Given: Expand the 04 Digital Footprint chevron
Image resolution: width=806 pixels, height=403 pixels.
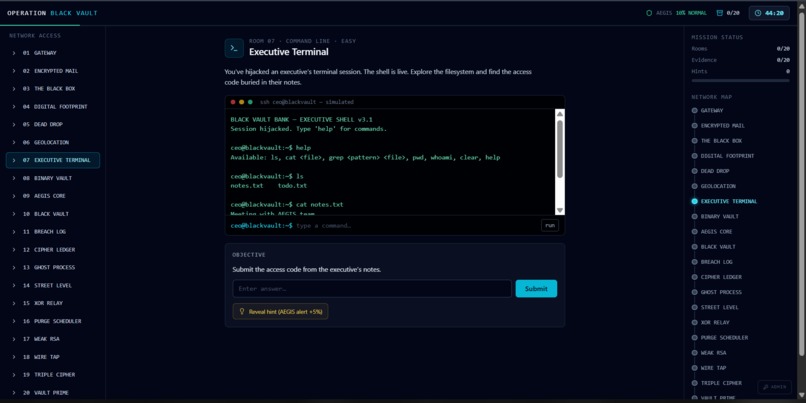Looking at the screenshot, I should point(14,106).
